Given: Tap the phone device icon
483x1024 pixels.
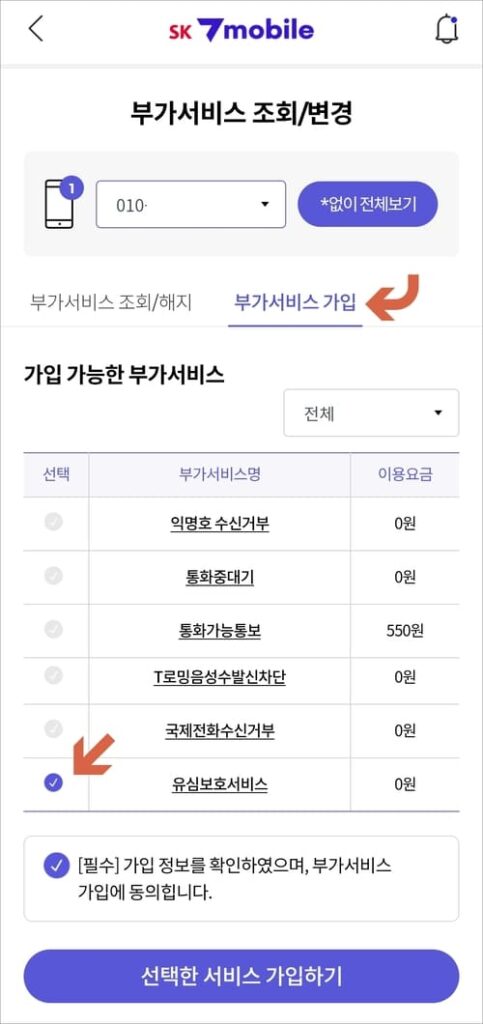Looking at the screenshot, I should [59, 204].
